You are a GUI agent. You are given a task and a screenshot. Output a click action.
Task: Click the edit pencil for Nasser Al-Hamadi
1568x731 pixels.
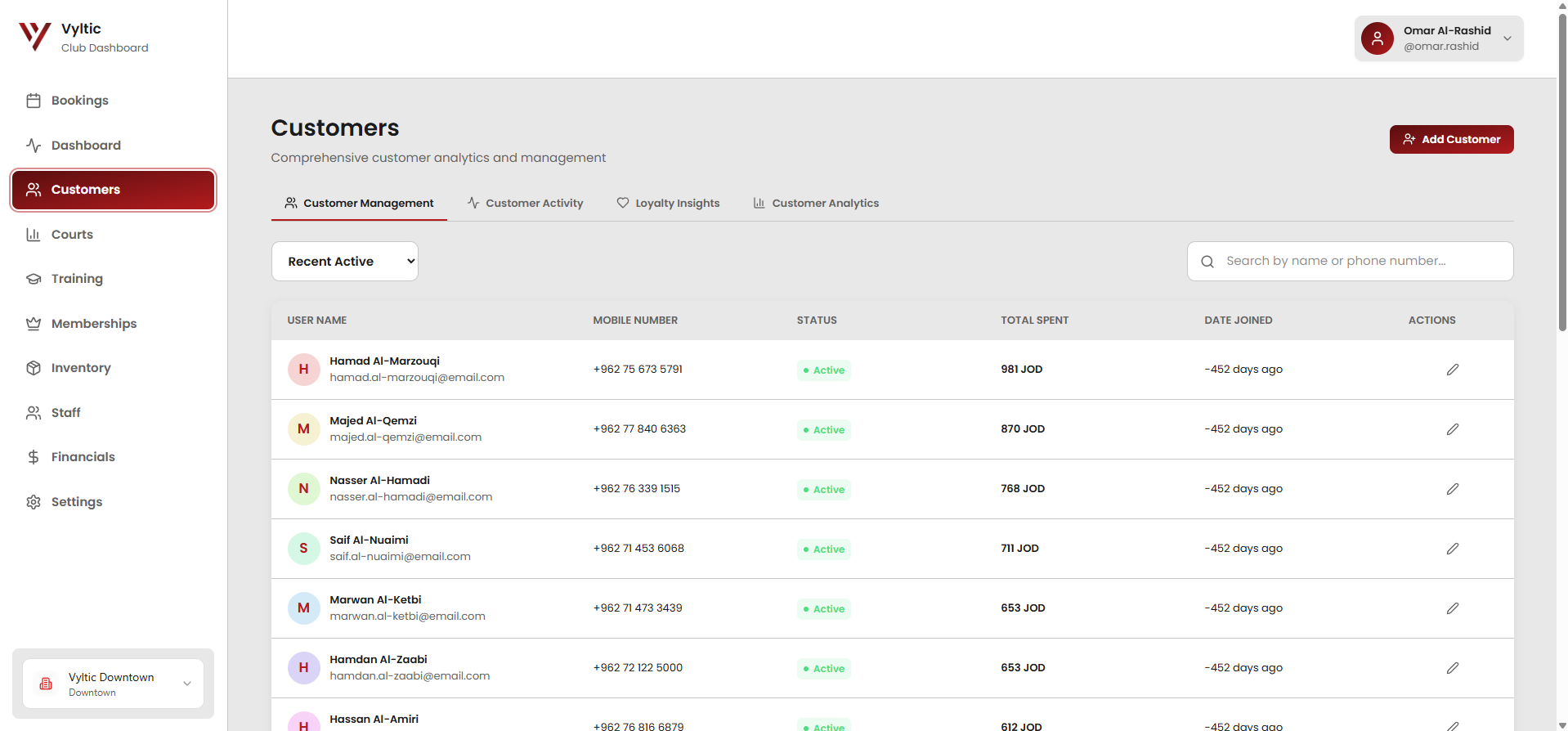(1452, 489)
